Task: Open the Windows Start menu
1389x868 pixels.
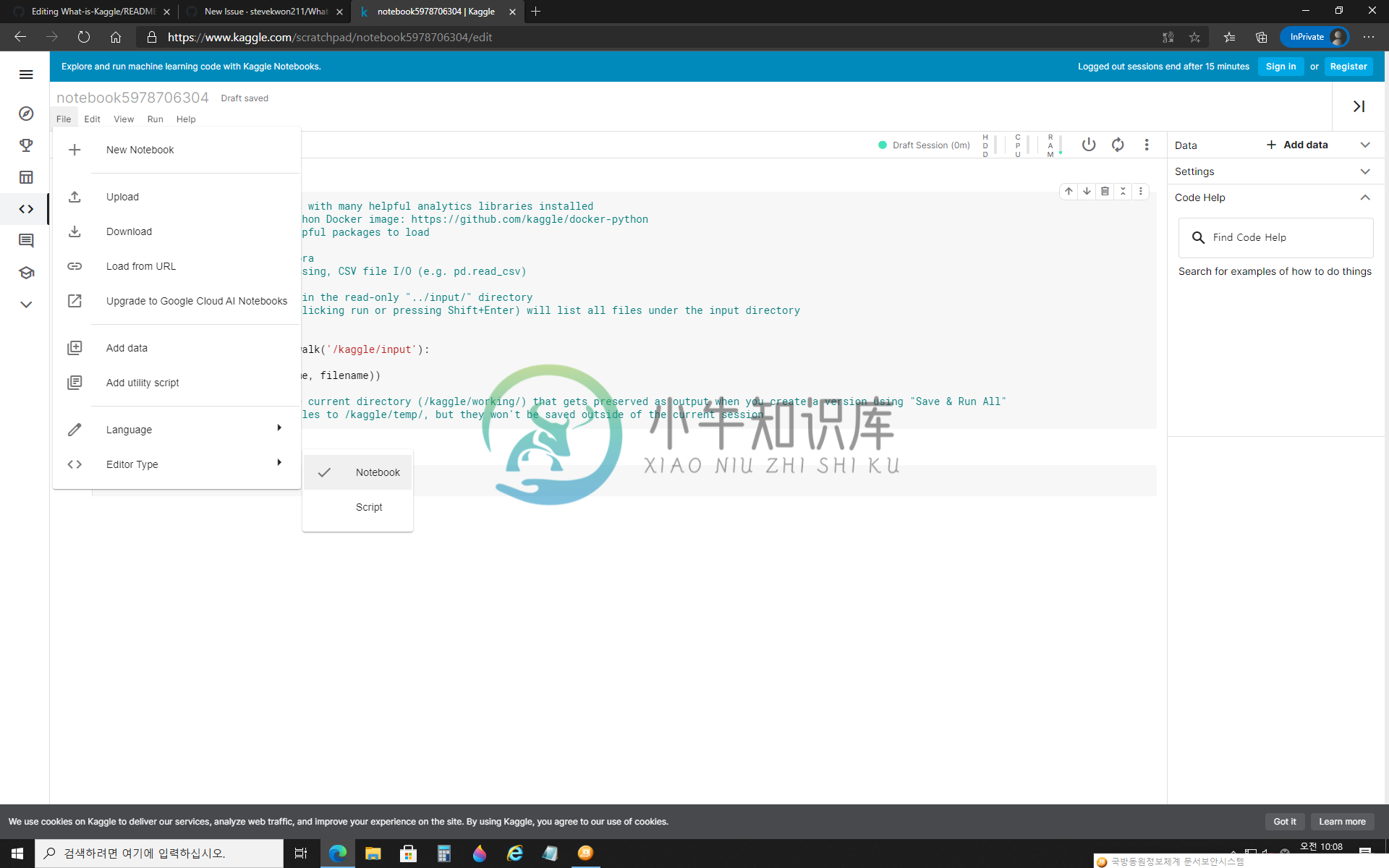Action: pyautogui.click(x=17, y=854)
